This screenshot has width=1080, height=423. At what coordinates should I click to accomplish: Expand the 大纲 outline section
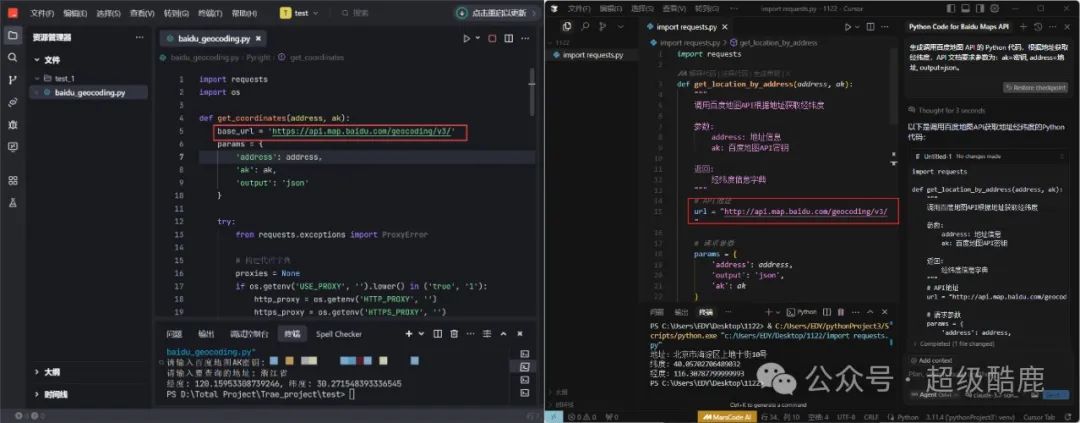tap(40, 372)
